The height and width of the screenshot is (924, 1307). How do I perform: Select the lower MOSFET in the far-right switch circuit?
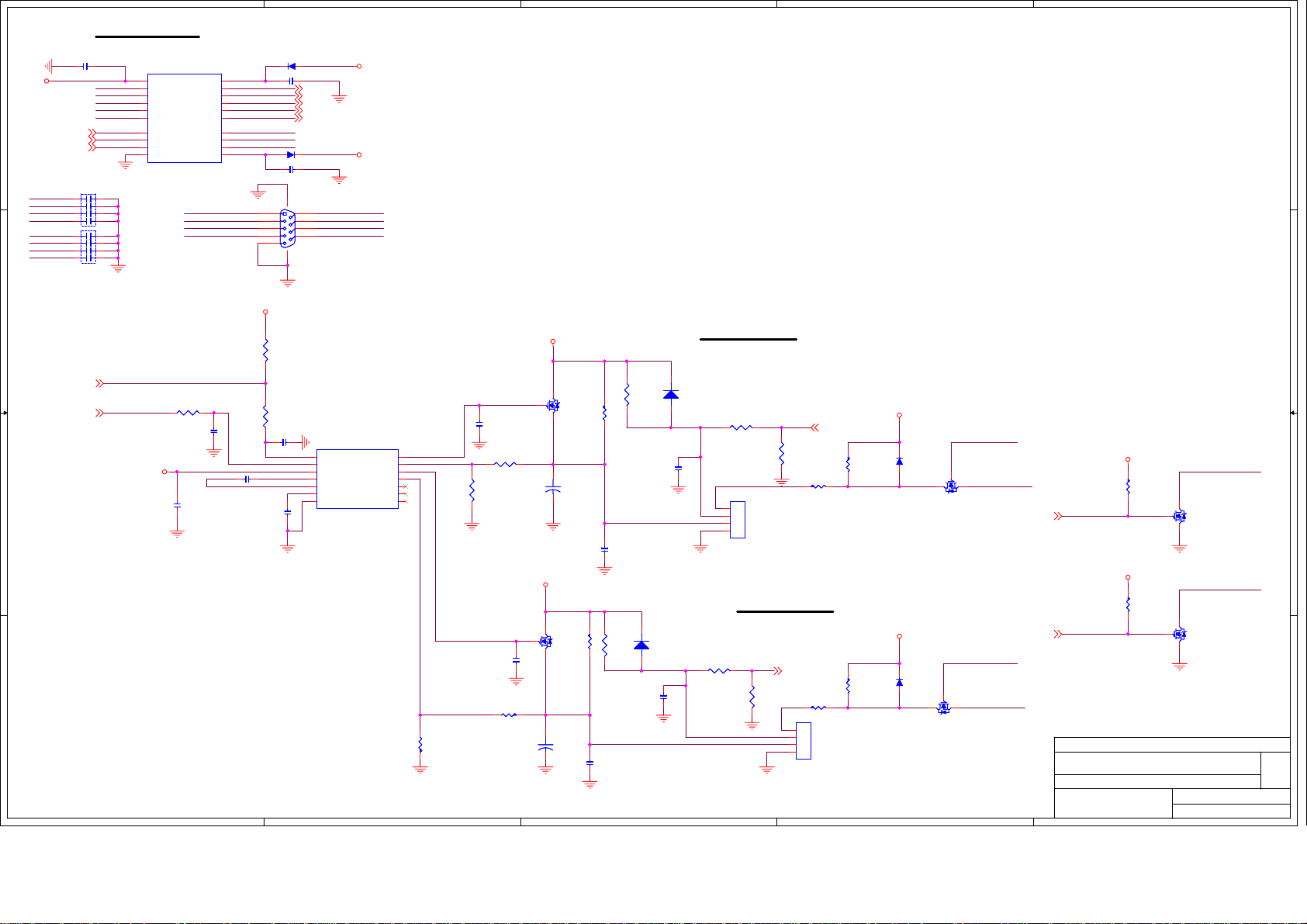pyautogui.click(x=1179, y=634)
